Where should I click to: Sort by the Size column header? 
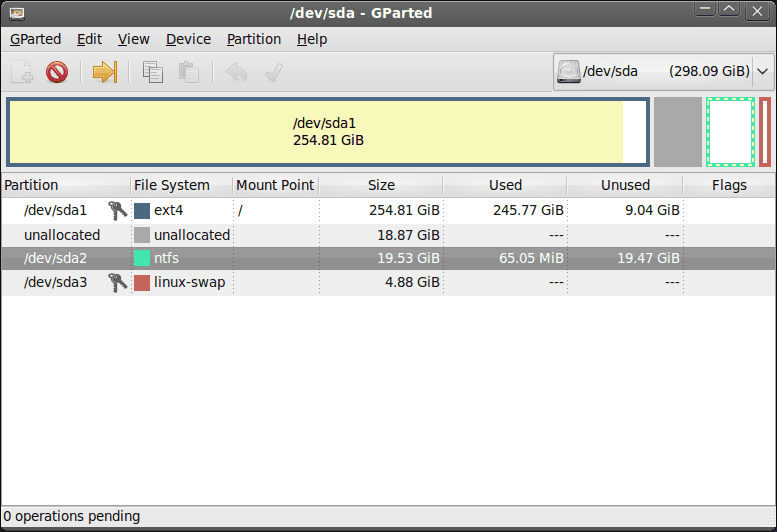click(x=381, y=185)
